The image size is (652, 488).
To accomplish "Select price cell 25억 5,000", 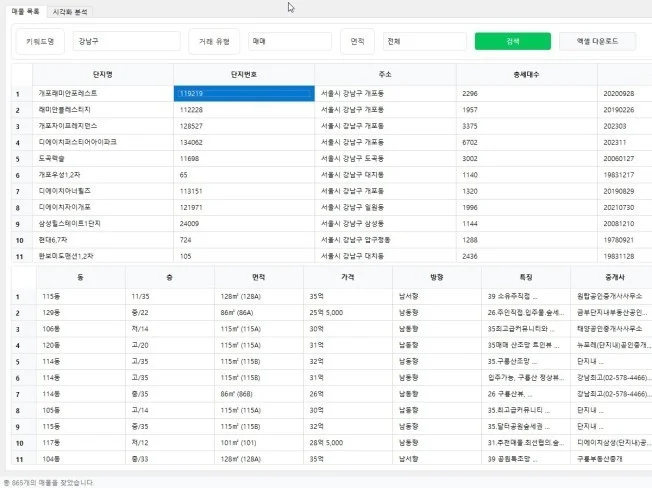I will 348,313.
